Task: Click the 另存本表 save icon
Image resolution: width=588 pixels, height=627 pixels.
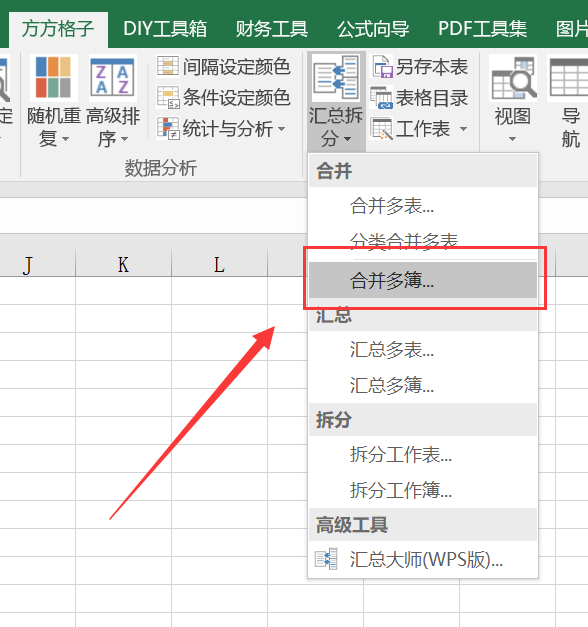Action: [382, 66]
